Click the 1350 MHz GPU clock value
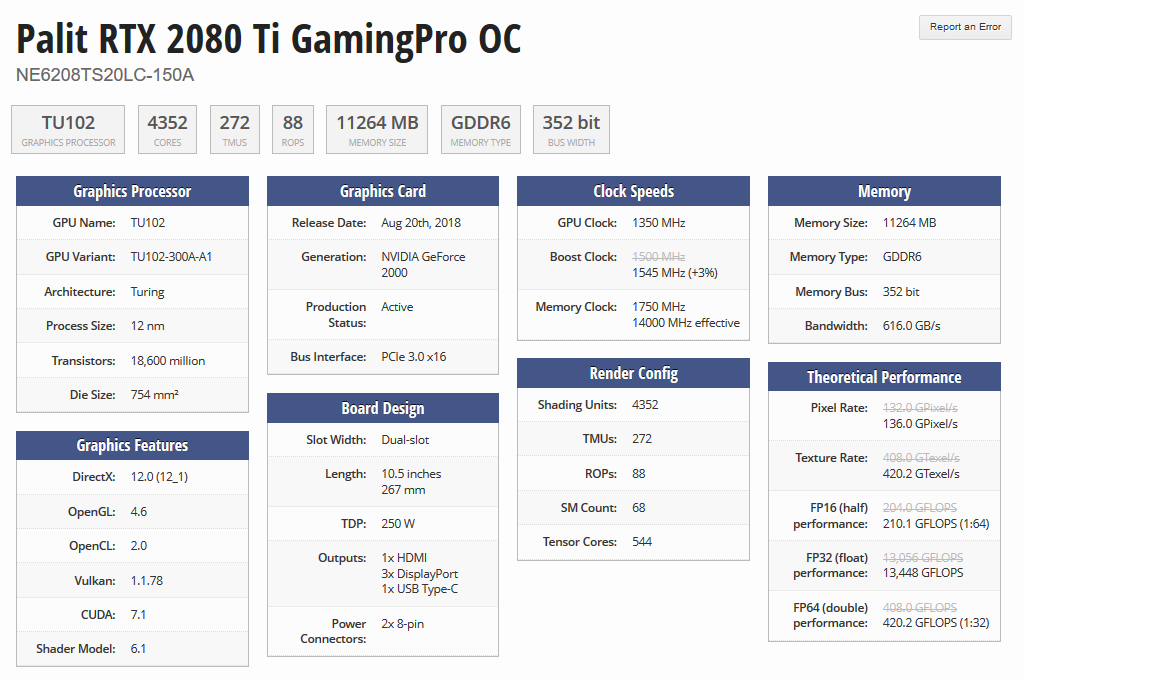This screenshot has height=679, width=1152. click(658, 223)
